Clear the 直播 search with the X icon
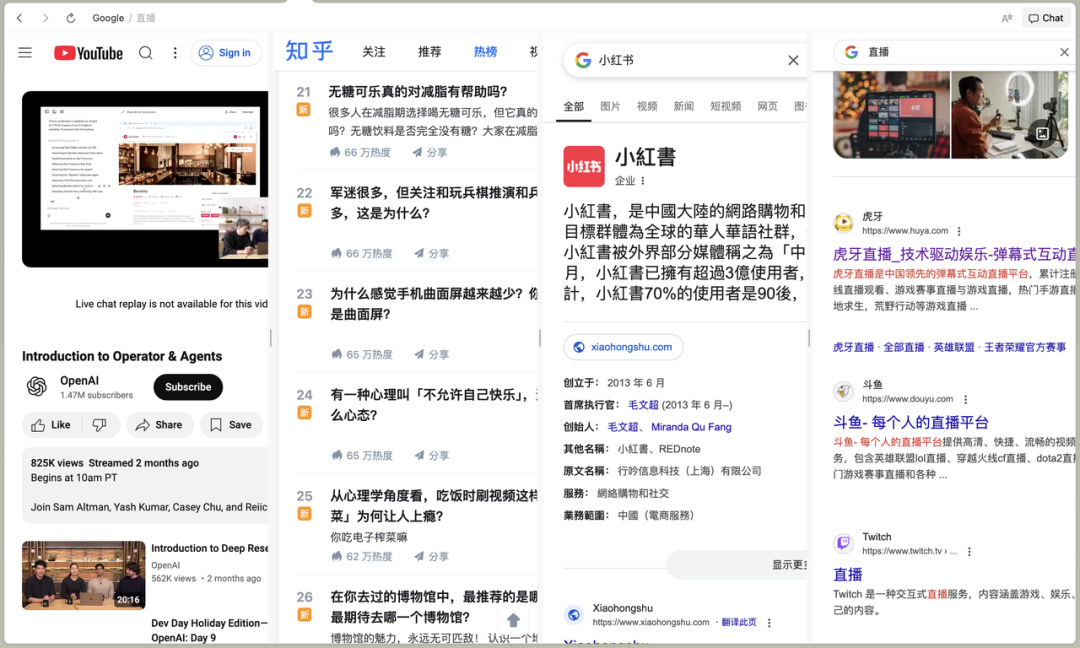Viewport: 1080px width, 648px height. click(x=1065, y=52)
